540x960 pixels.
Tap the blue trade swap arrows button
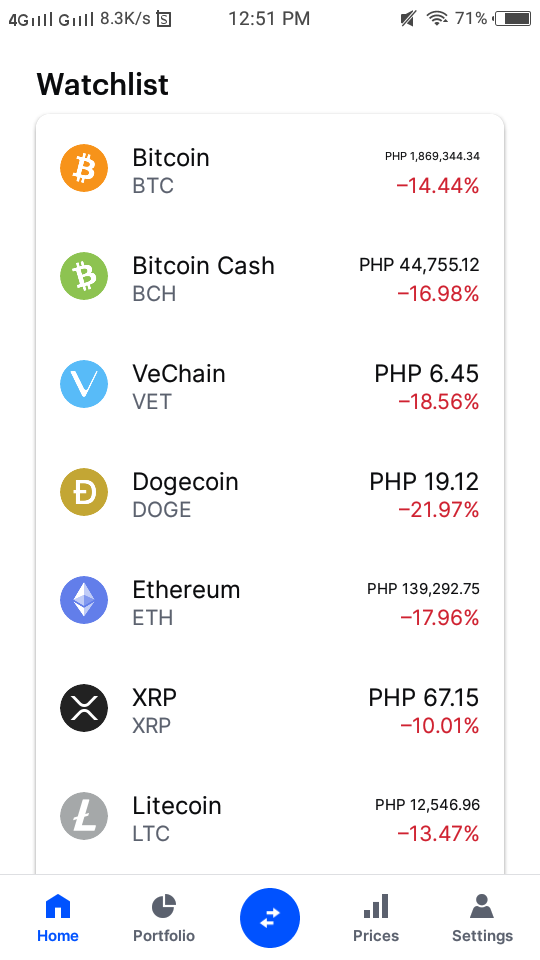[x=270, y=918]
